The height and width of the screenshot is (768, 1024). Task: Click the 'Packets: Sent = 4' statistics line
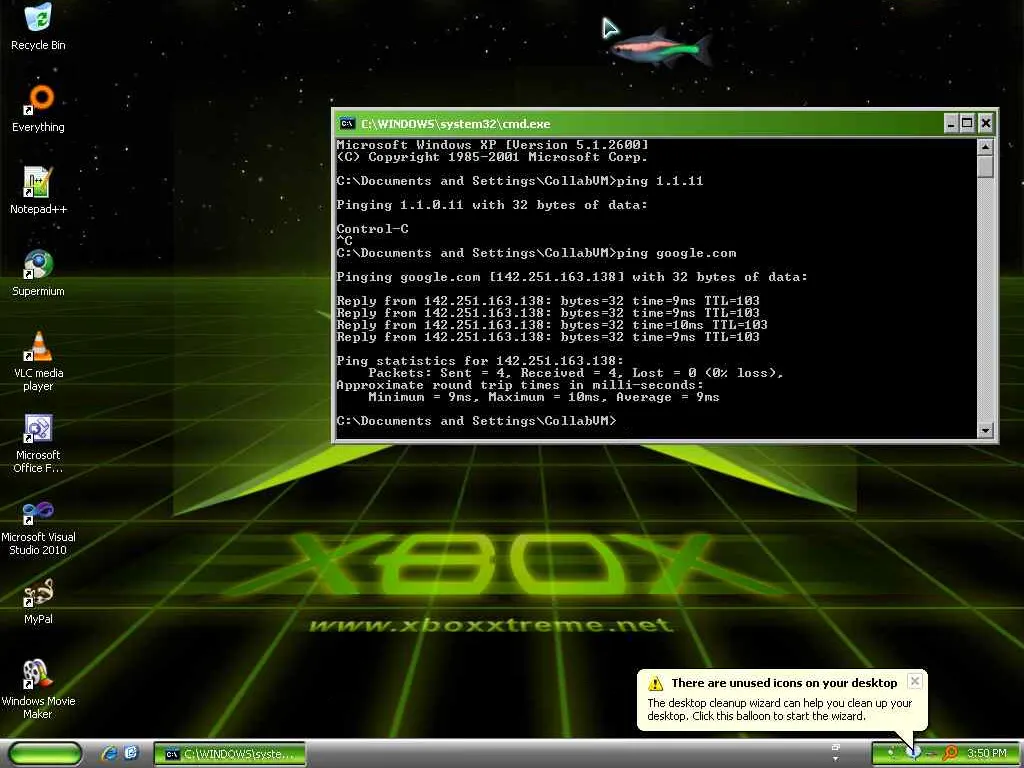pos(576,373)
